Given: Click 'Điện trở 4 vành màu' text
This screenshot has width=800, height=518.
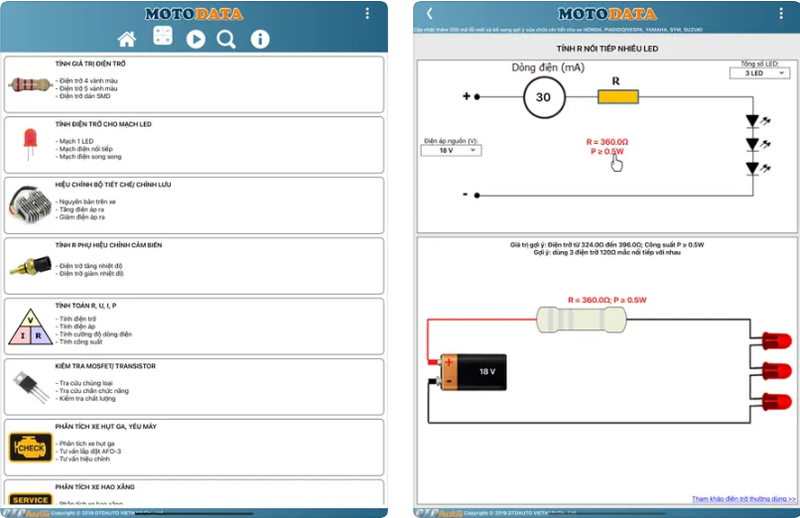Looking at the screenshot, I should click(x=88, y=81).
